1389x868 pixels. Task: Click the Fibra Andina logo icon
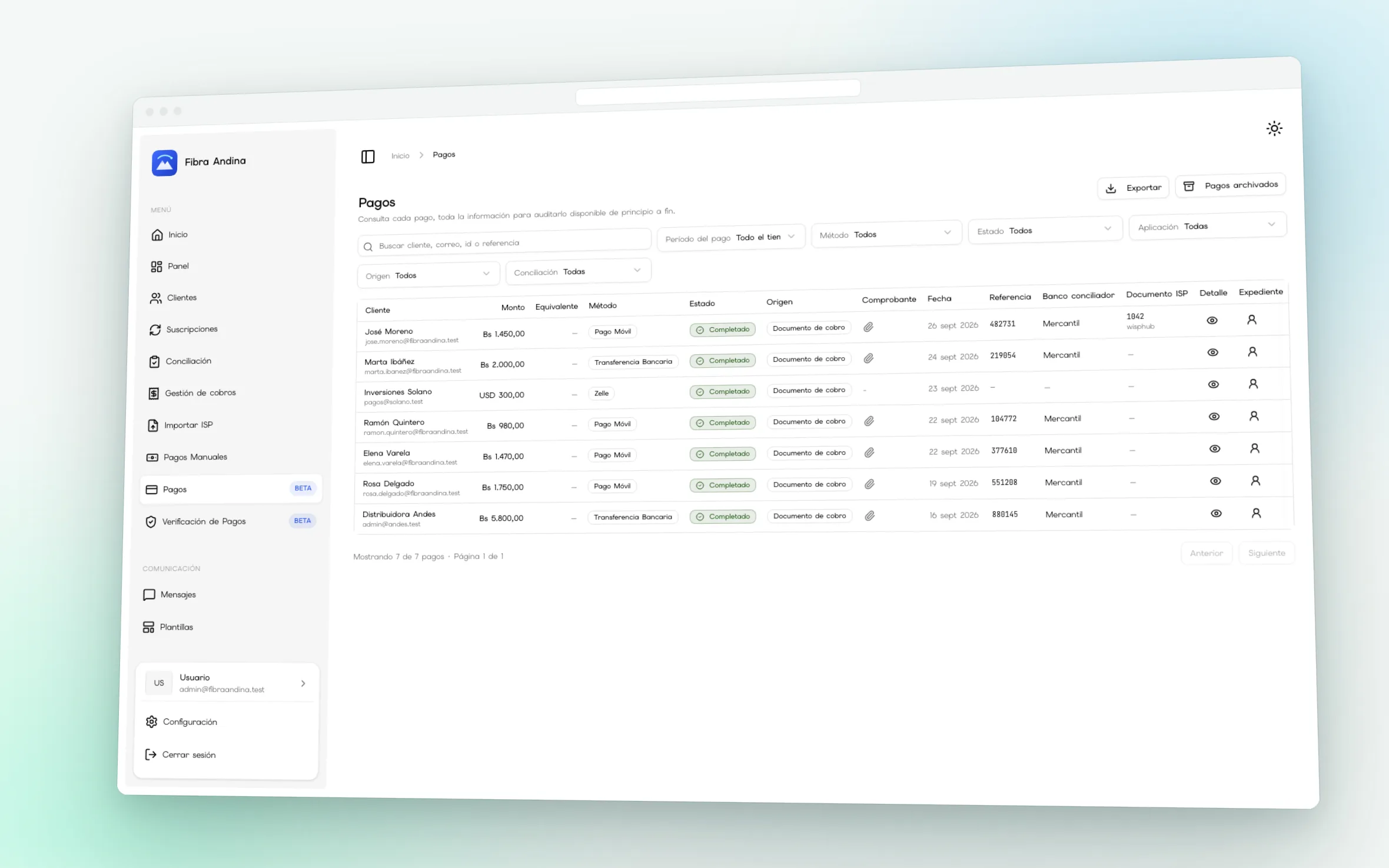pos(164,163)
